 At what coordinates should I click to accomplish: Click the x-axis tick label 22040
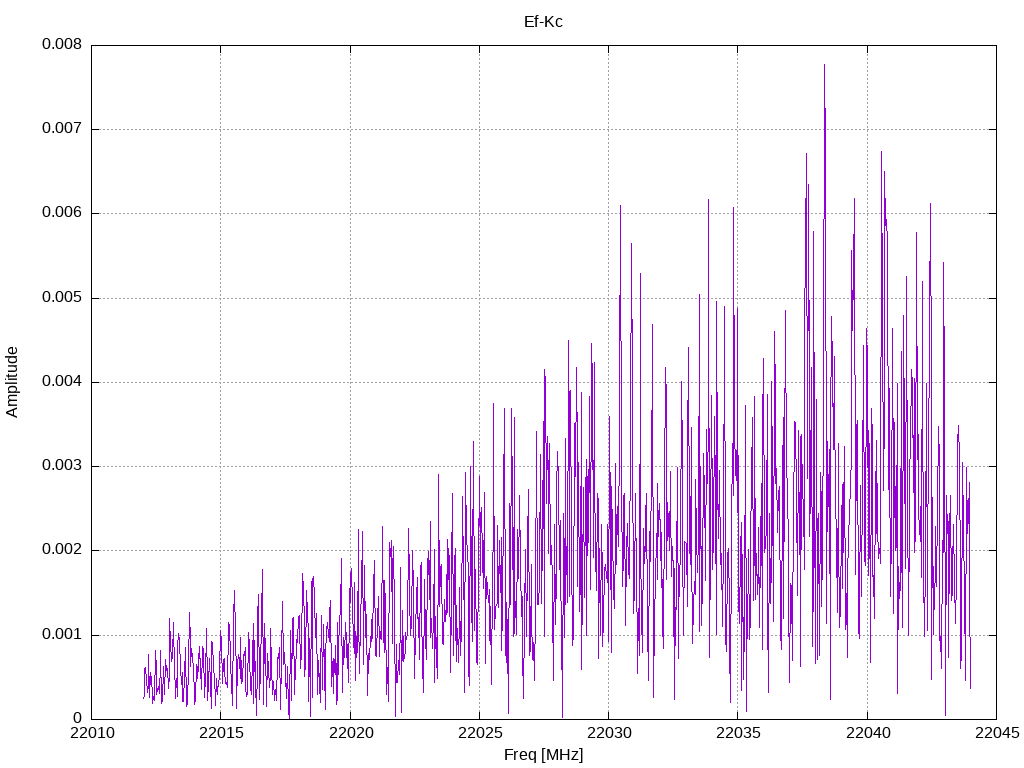[x=868, y=733]
